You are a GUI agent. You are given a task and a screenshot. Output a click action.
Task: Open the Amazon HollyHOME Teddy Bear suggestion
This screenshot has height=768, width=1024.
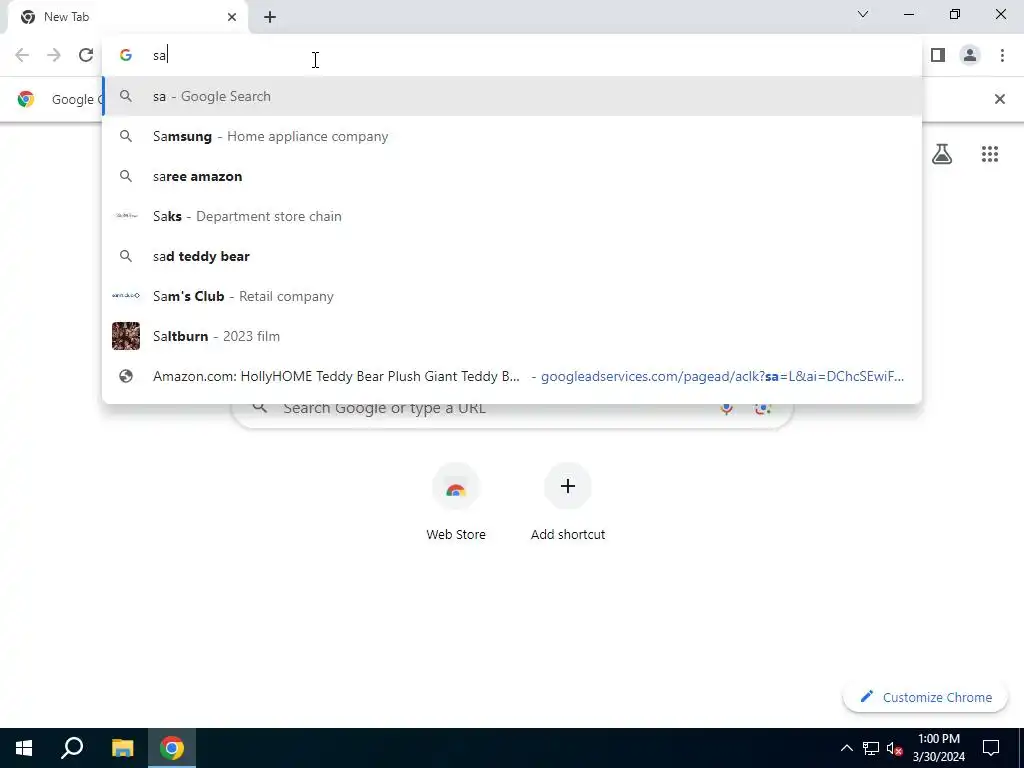click(x=512, y=376)
